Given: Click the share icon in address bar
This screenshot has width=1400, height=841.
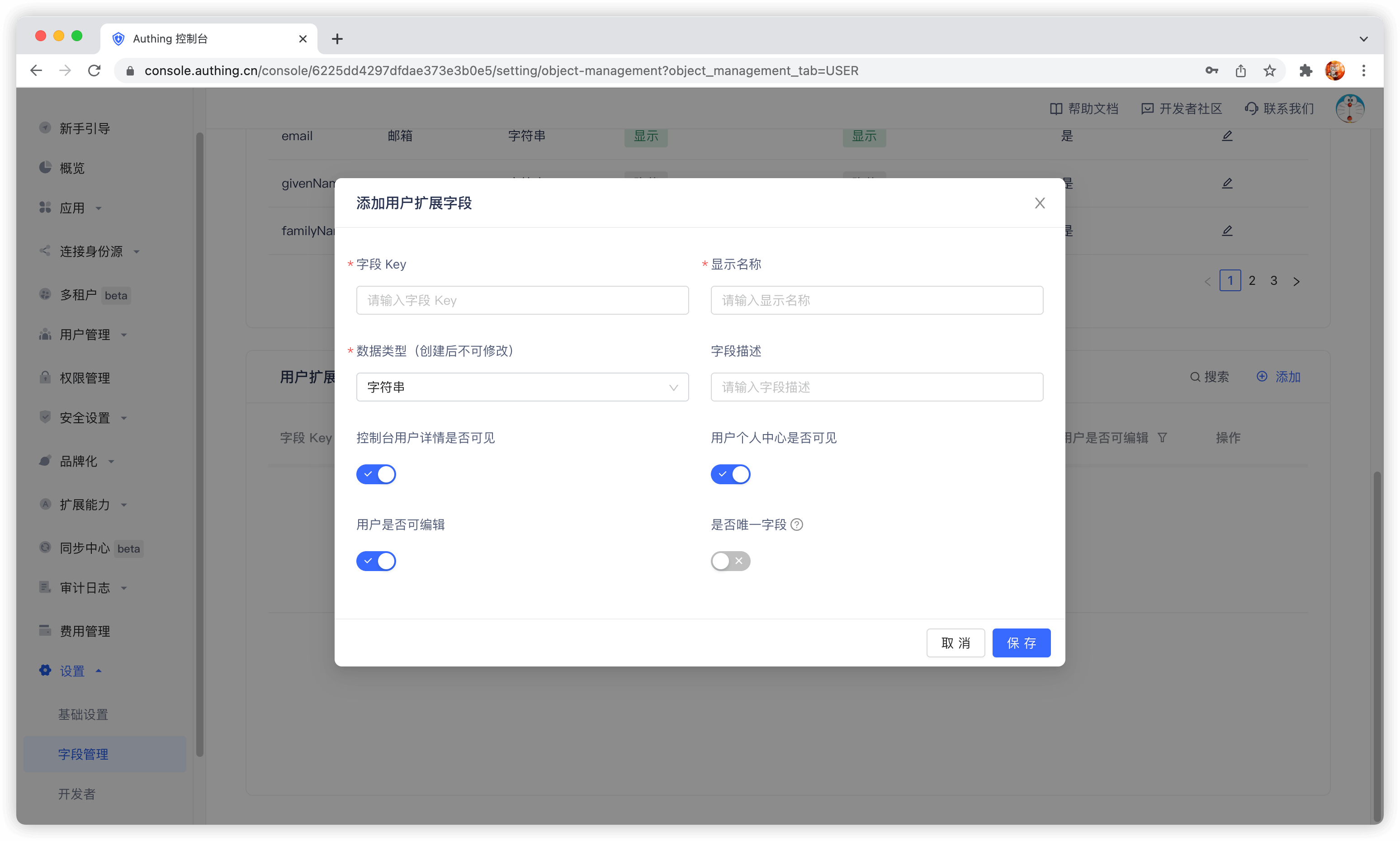Looking at the screenshot, I should [1240, 71].
